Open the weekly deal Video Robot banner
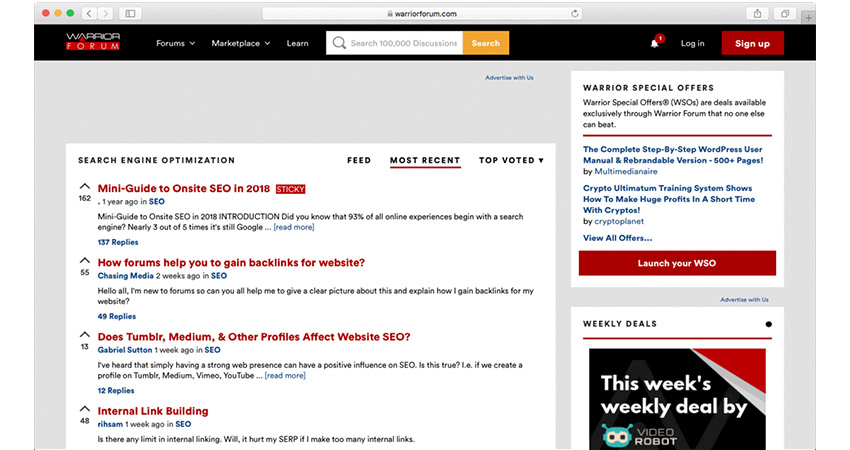Image resolution: width=850 pixels, height=450 pixels. tap(677, 399)
